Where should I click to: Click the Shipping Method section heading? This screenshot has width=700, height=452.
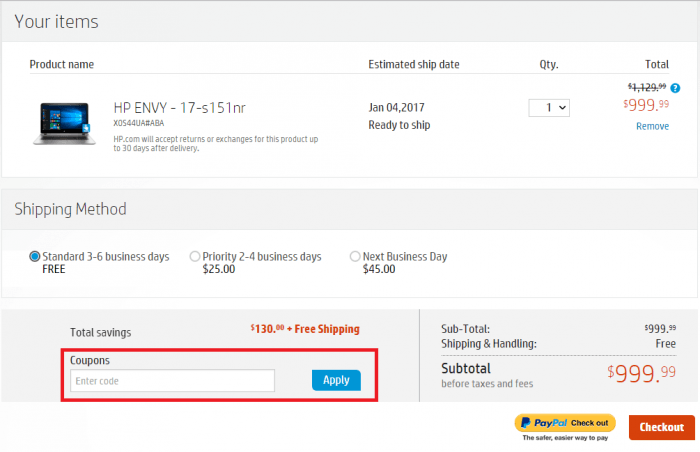tap(70, 209)
